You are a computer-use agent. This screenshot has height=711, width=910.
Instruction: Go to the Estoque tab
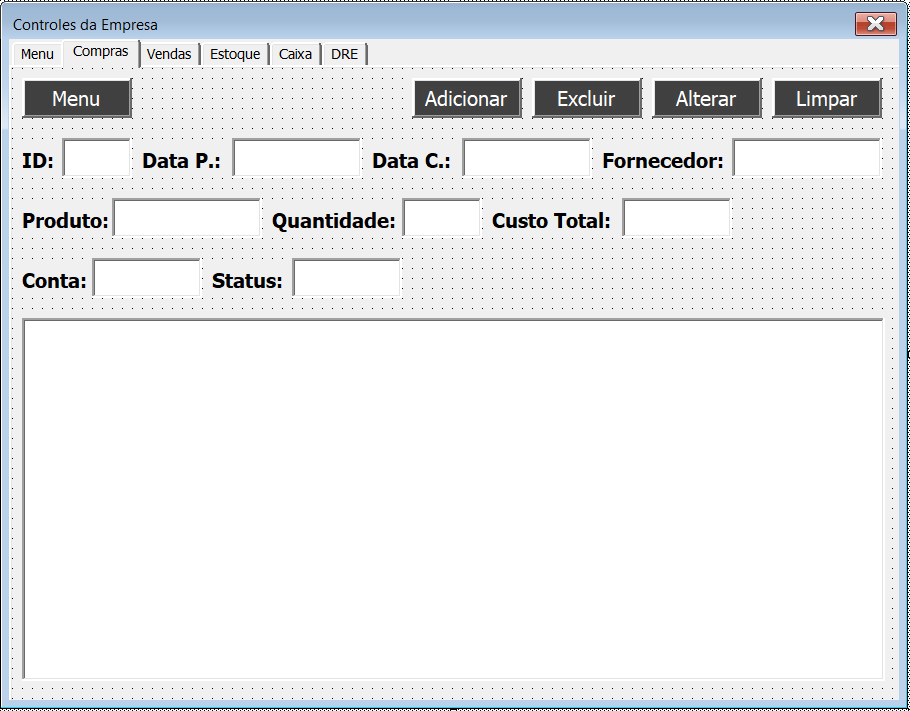coord(235,55)
